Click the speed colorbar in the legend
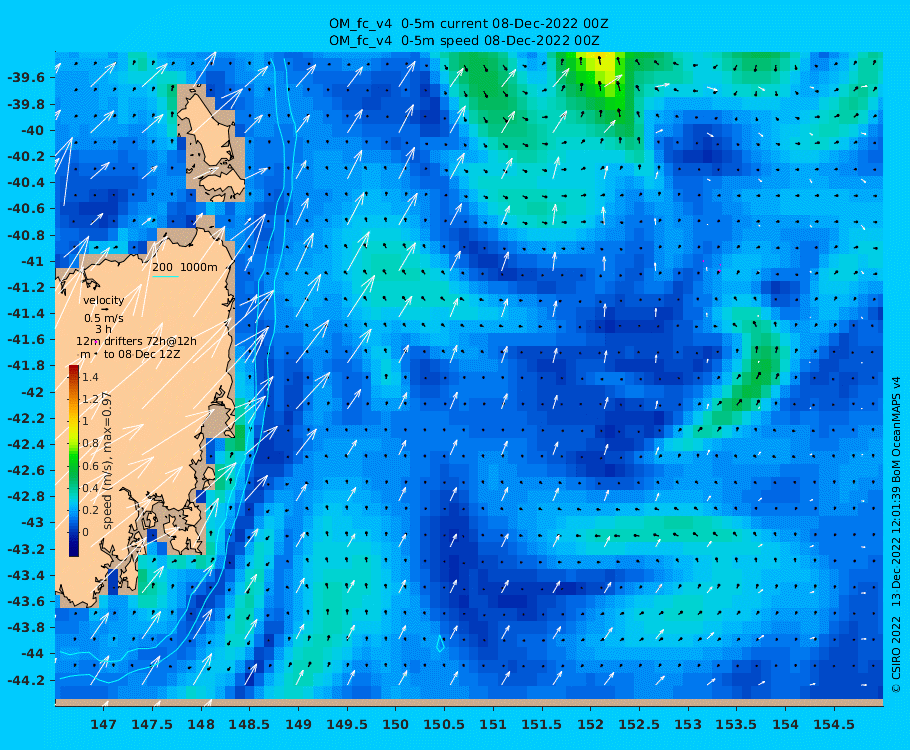The height and width of the screenshot is (750, 910). 74,460
